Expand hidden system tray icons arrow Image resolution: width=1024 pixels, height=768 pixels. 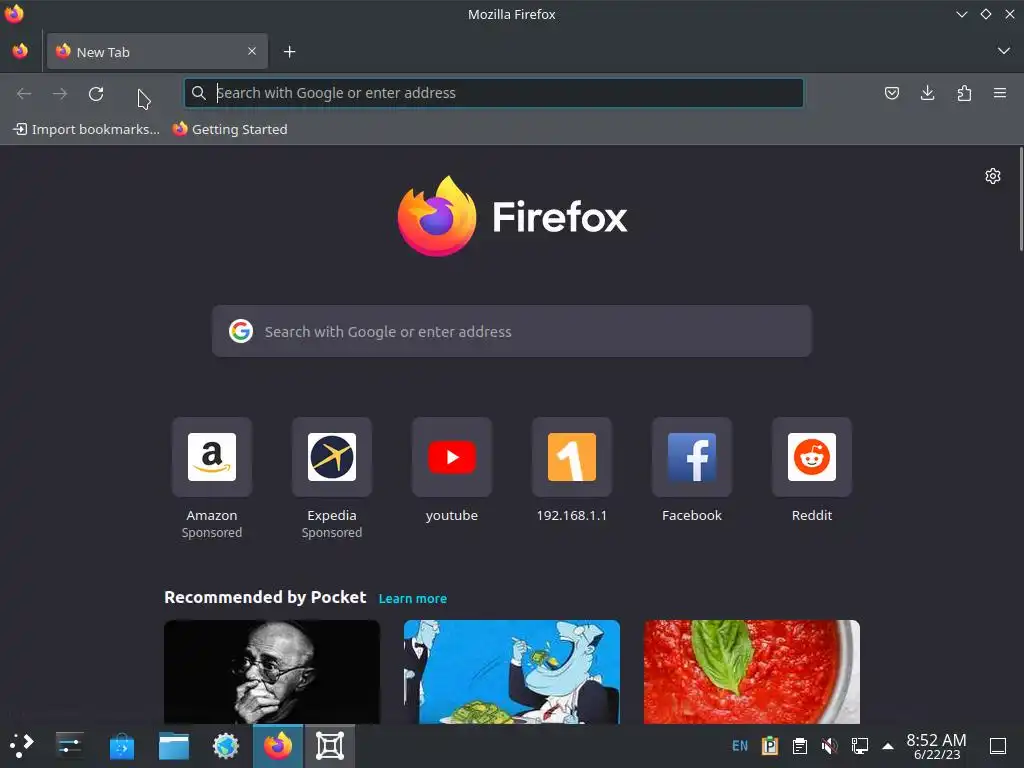pyautogui.click(x=888, y=746)
